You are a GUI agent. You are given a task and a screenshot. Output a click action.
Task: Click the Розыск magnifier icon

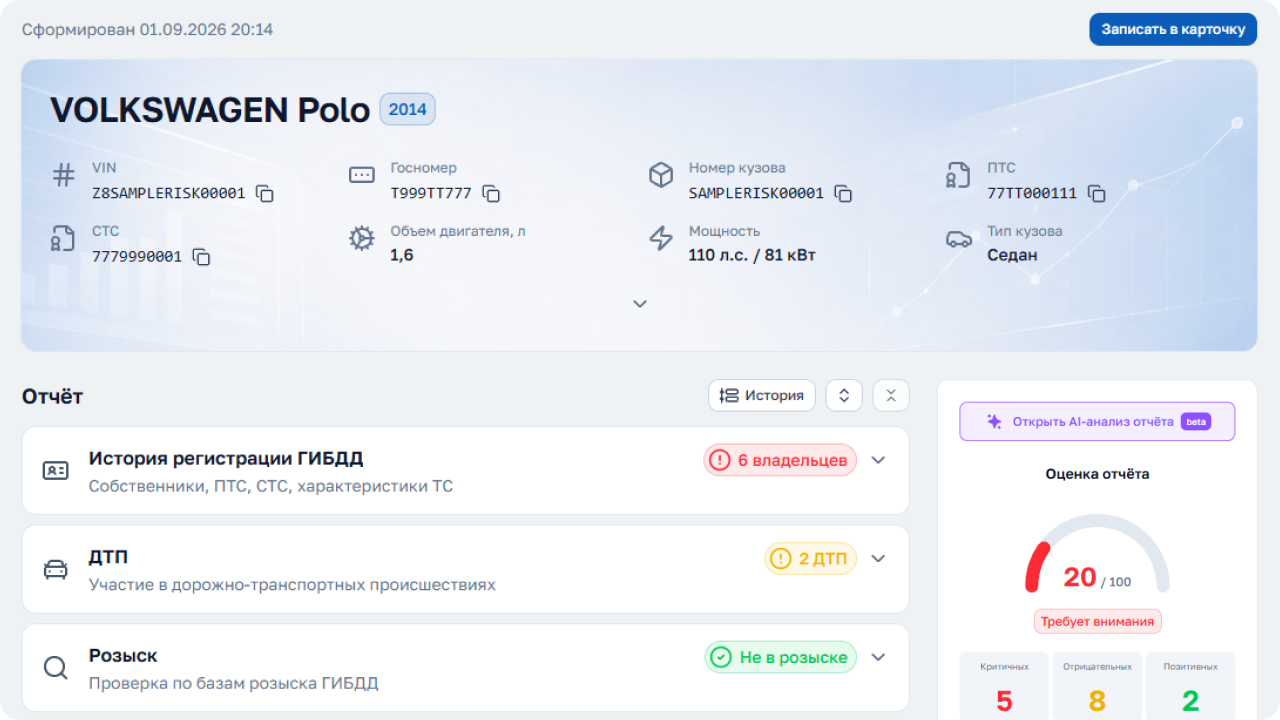pyautogui.click(x=55, y=667)
